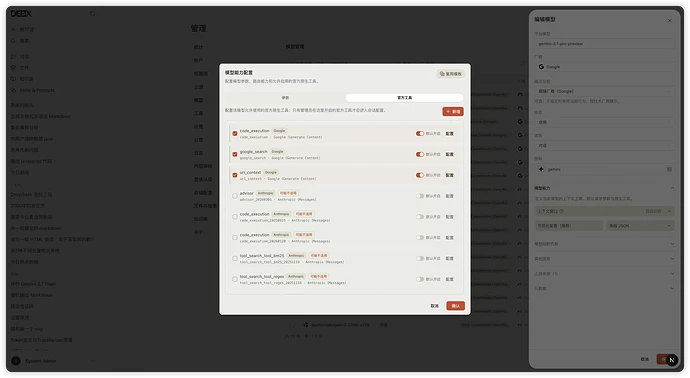The height and width of the screenshot is (378, 690).
Task: Enable the advisor default-on switch
Action: pos(420,196)
